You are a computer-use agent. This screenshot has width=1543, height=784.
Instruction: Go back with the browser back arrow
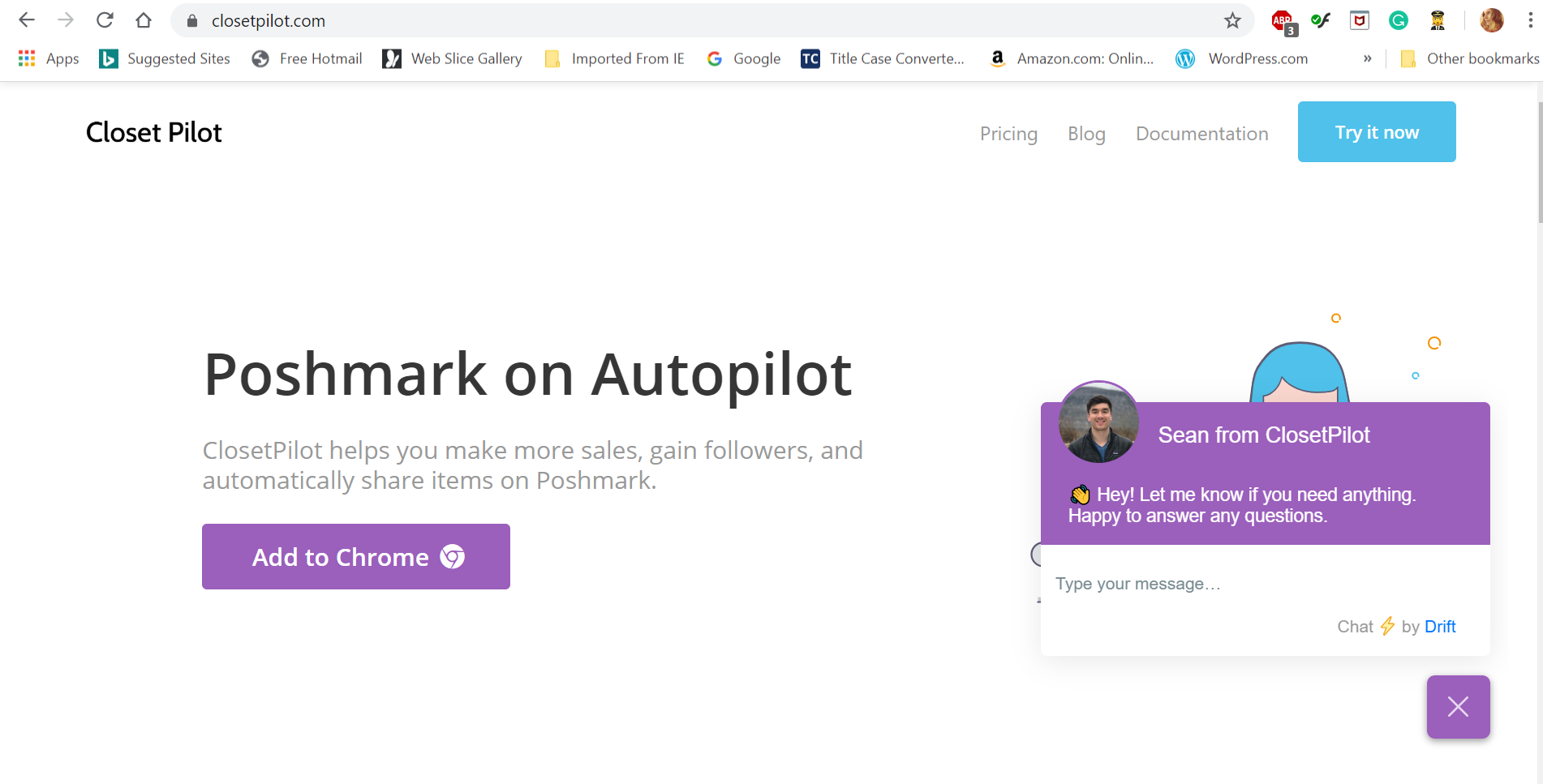pos(27,20)
